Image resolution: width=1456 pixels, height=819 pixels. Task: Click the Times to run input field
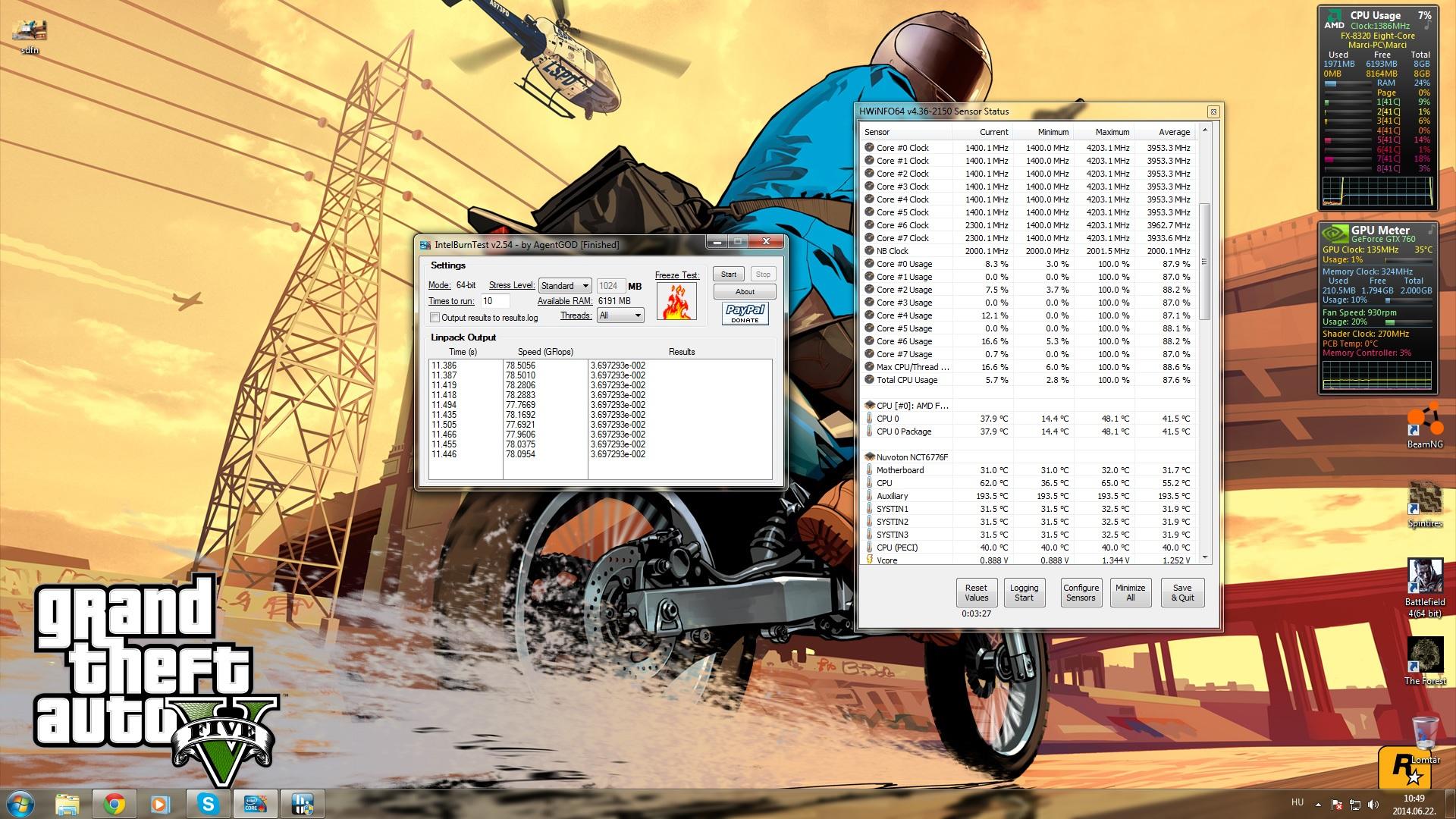pyautogui.click(x=495, y=301)
